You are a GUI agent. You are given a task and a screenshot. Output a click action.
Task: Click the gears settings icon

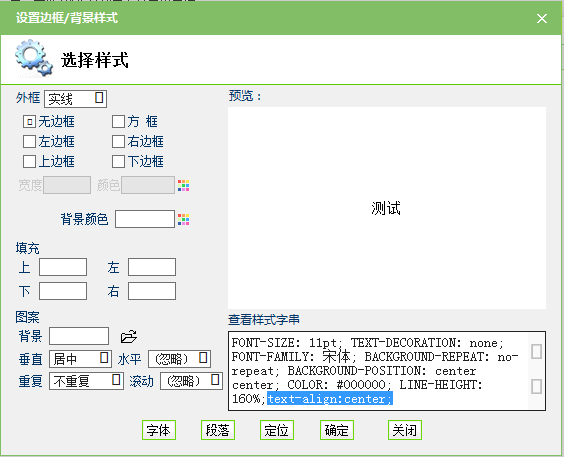[x=33, y=59]
